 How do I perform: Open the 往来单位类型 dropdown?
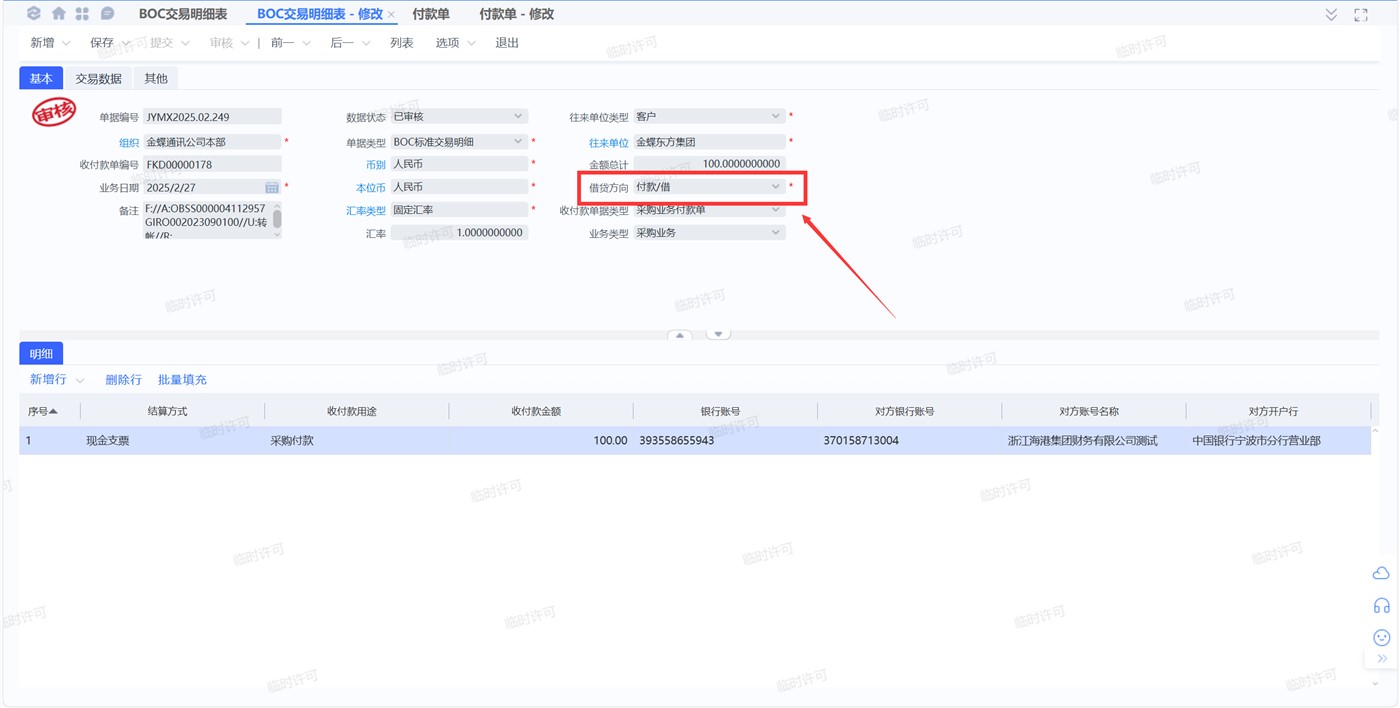[775, 117]
